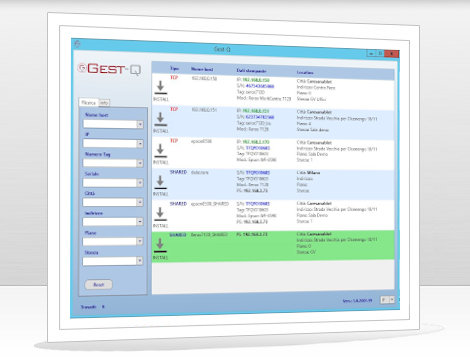Click the host name in the green row
470x360 pixels.
(x=209, y=235)
